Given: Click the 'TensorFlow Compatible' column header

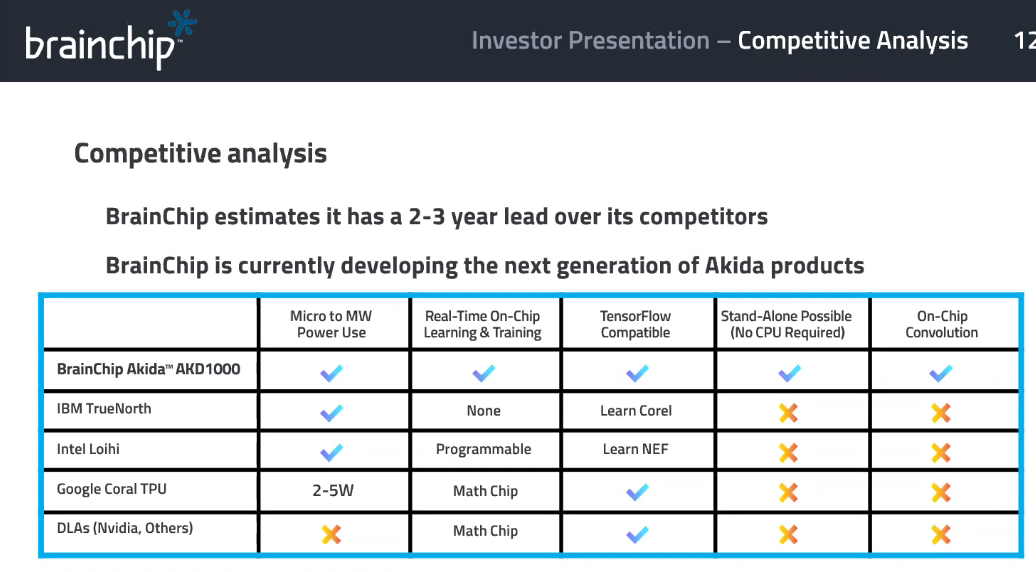Looking at the screenshot, I should point(636,324).
